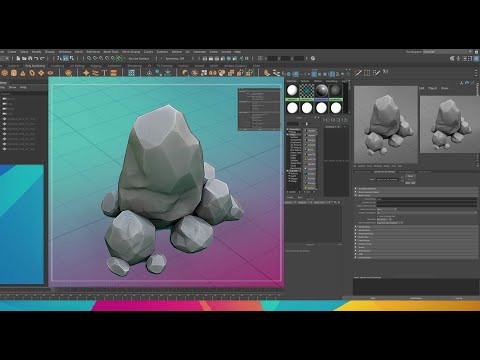Select the large grey M icon
The width and height of the screenshot is (480, 360).
tap(385, 72)
